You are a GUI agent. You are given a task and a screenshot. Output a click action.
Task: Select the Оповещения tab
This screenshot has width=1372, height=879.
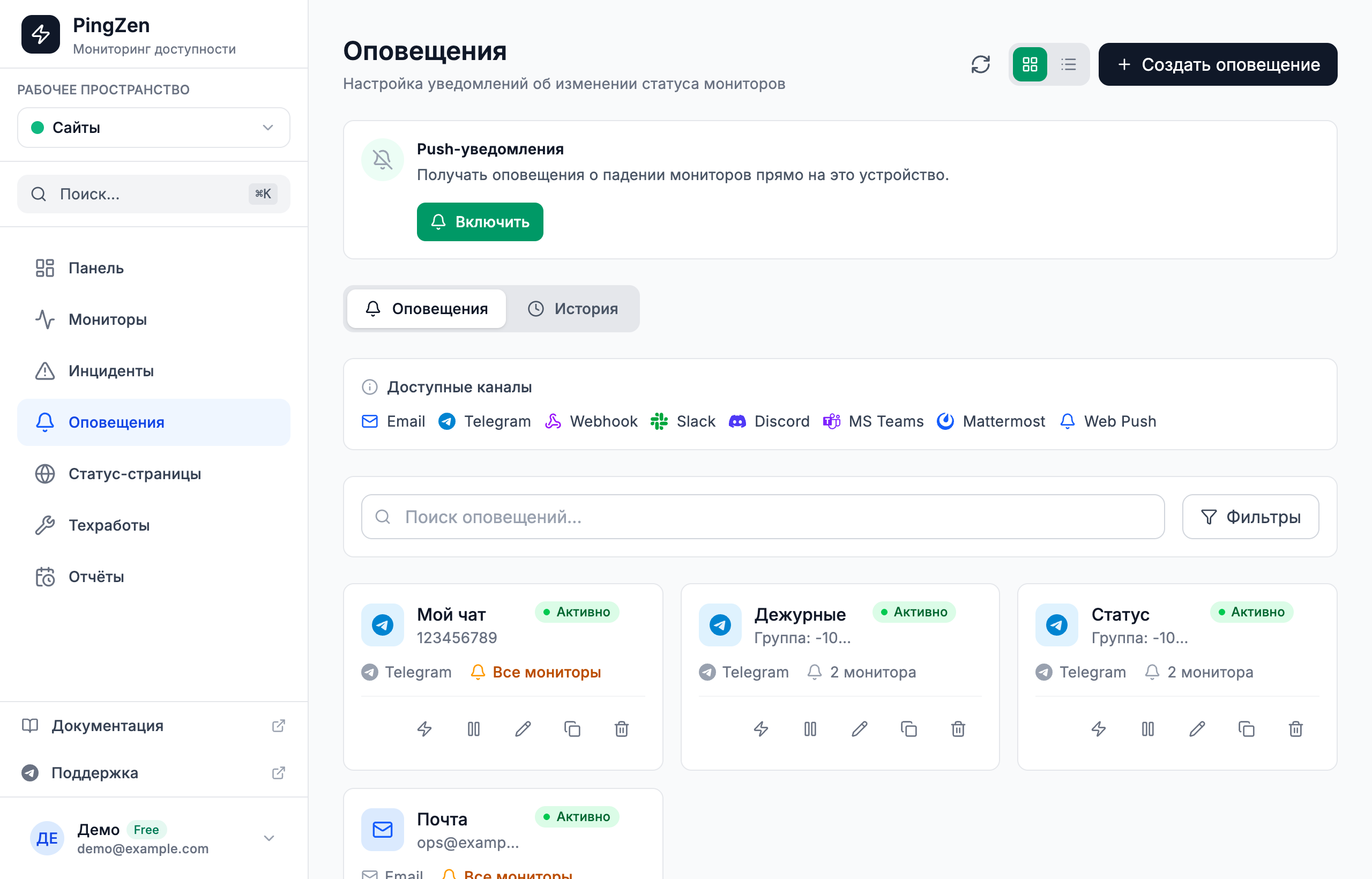tap(426, 309)
